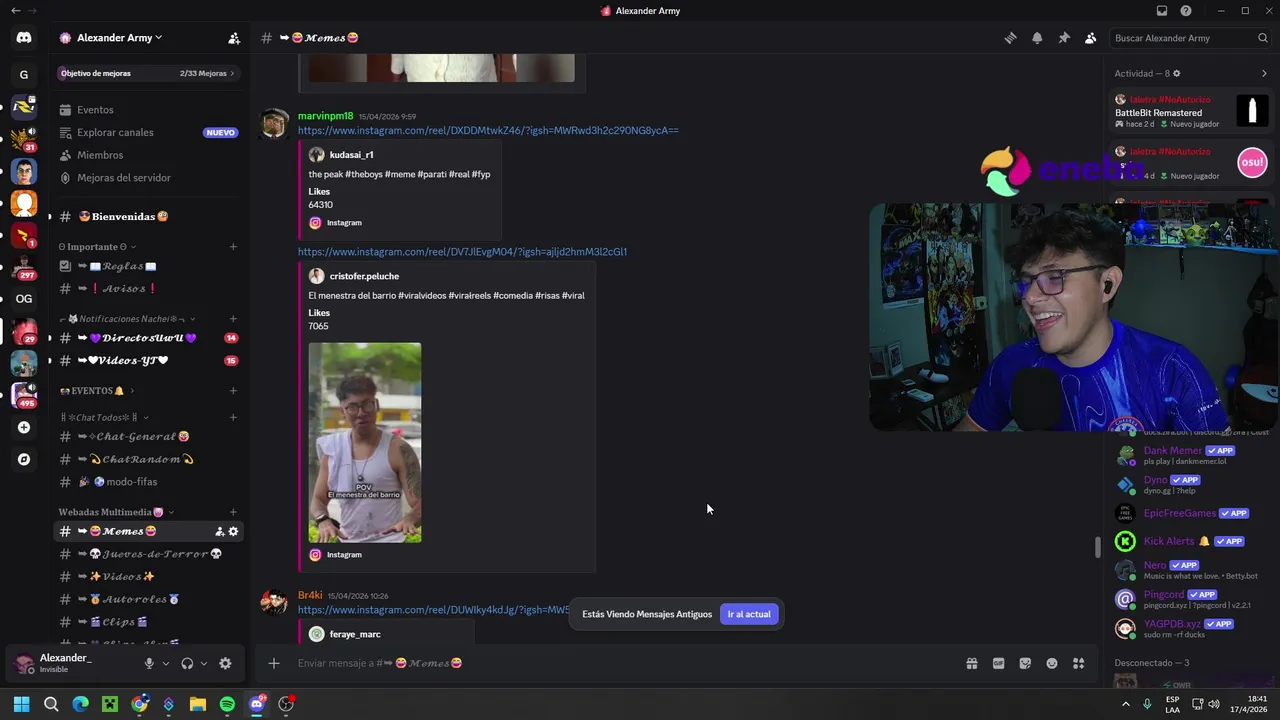Open the GIF picker icon
The image size is (1280, 720).
998,663
